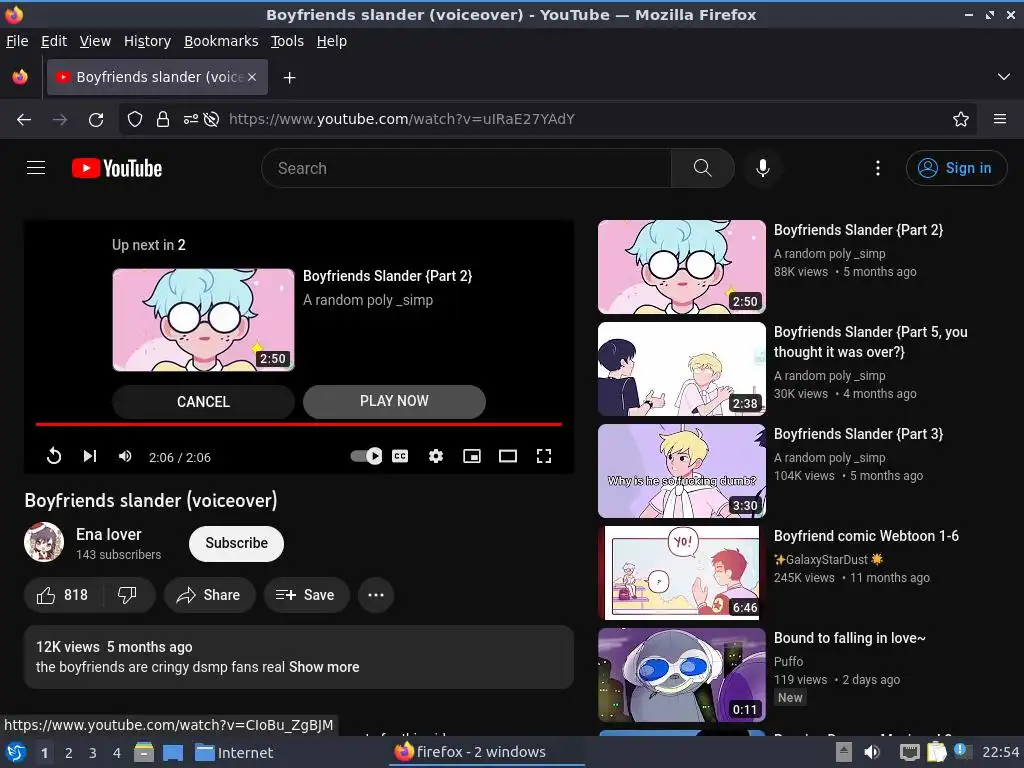Open Boyfriends Slander Part 5 video title
This screenshot has height=768, width=1024.
tap(871, 342)
